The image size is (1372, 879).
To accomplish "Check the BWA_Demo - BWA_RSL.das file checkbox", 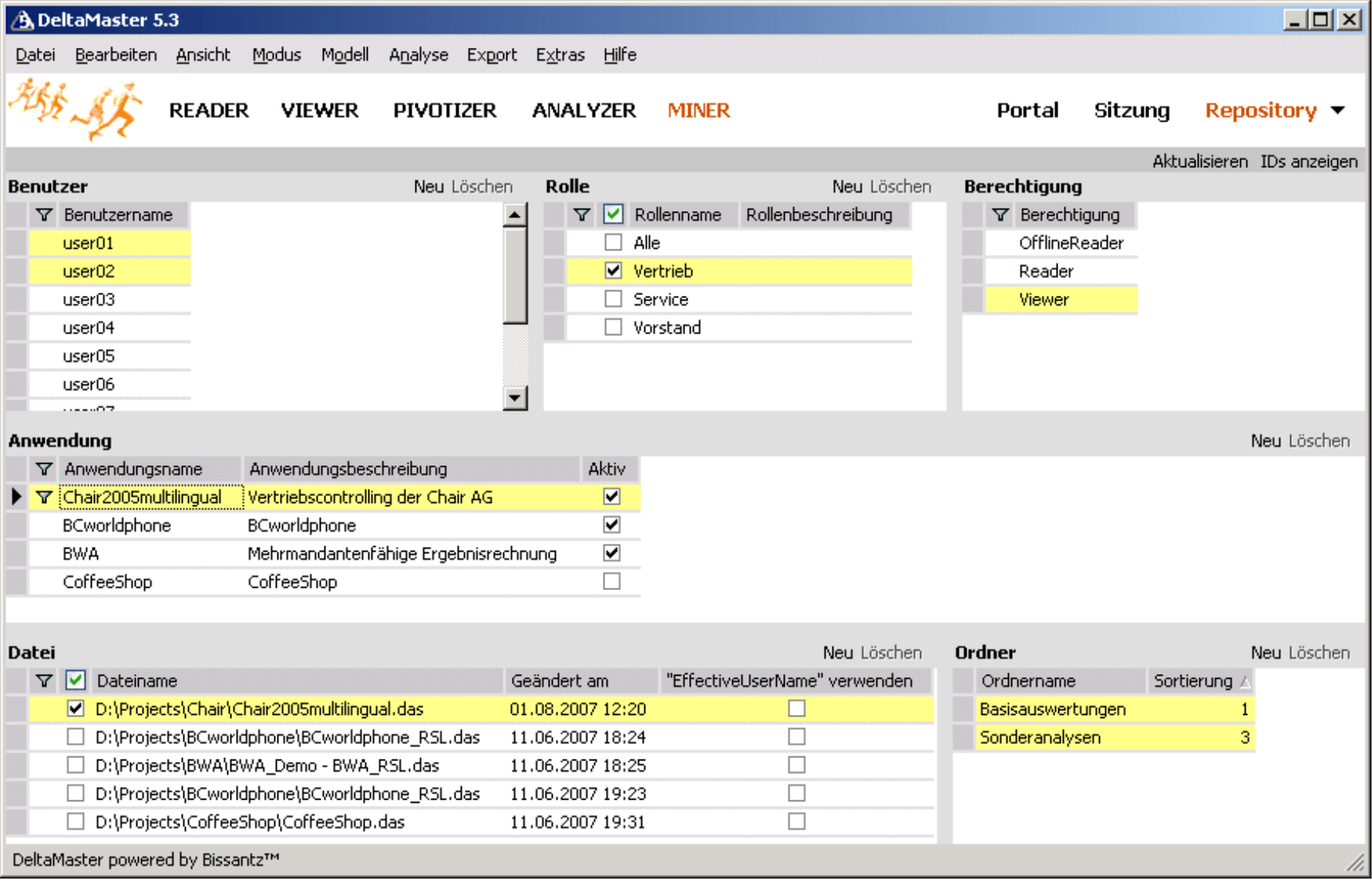I will coord(76,765).
